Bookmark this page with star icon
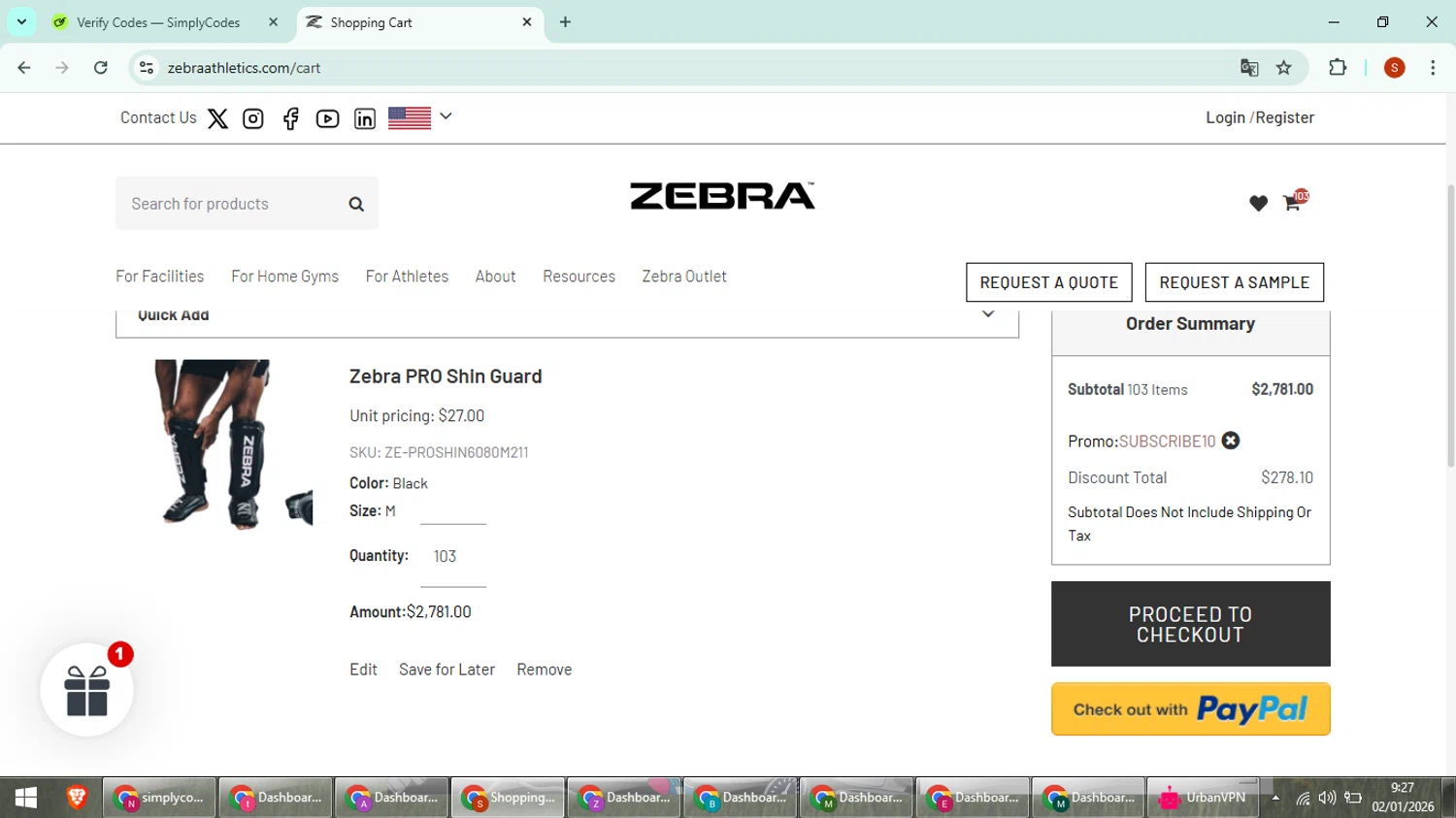Viewport: 1456px width, 818px height. click(x=1284, y=68)
